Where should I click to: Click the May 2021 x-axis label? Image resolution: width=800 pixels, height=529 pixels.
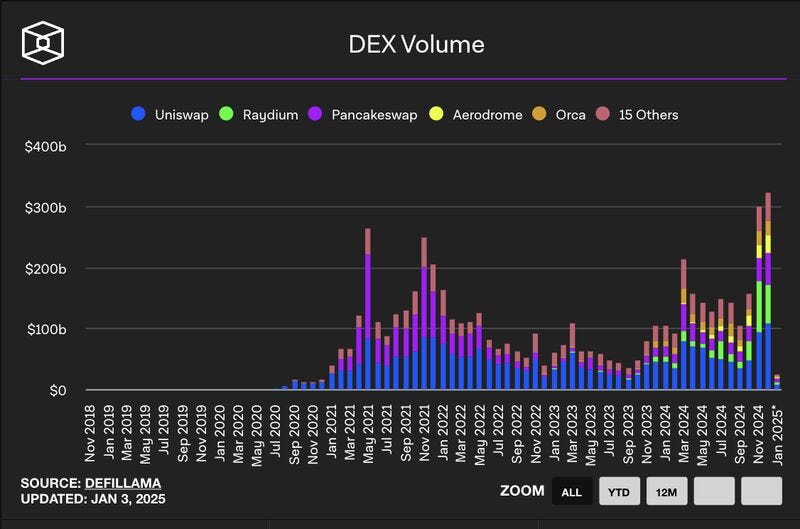point(368,434)
